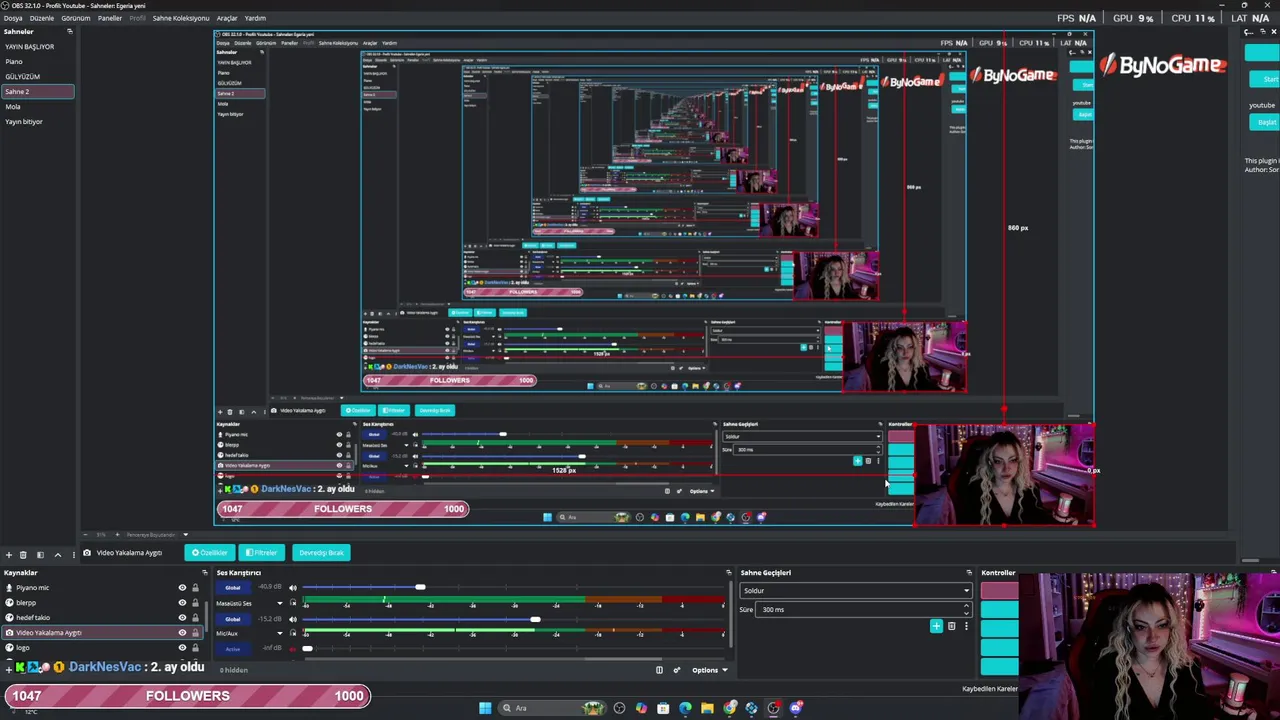Add a new scene with plus icon
The height and width of the screenshot is (720, 1280).
pos(9,554)
